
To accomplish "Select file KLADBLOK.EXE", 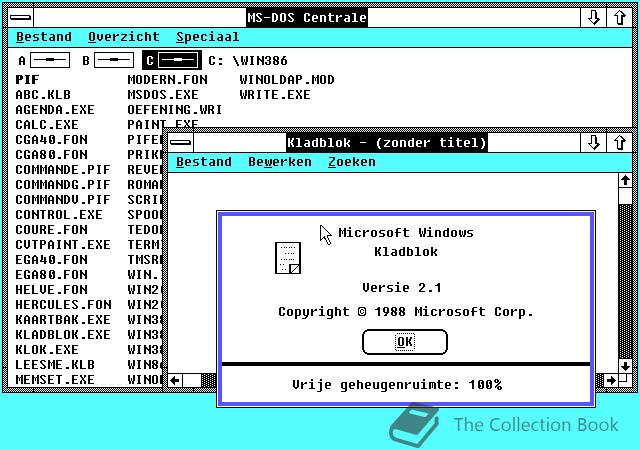I will tap(63, 334).
